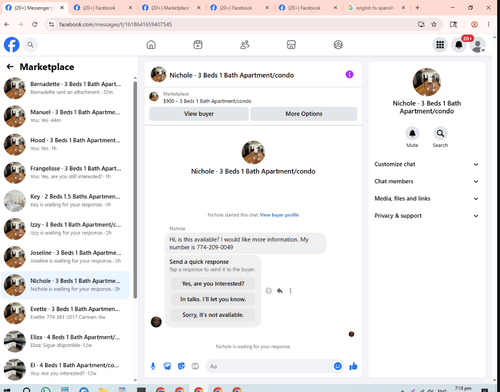
Task: Expand Customize chat section
Action: 426,164
